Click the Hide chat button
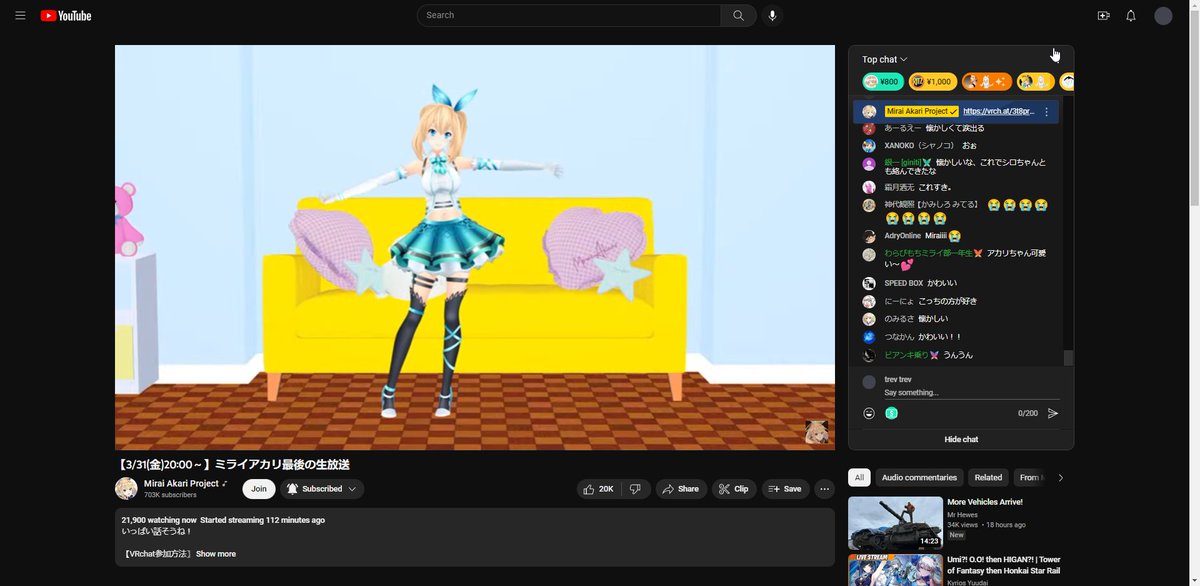 961,440
